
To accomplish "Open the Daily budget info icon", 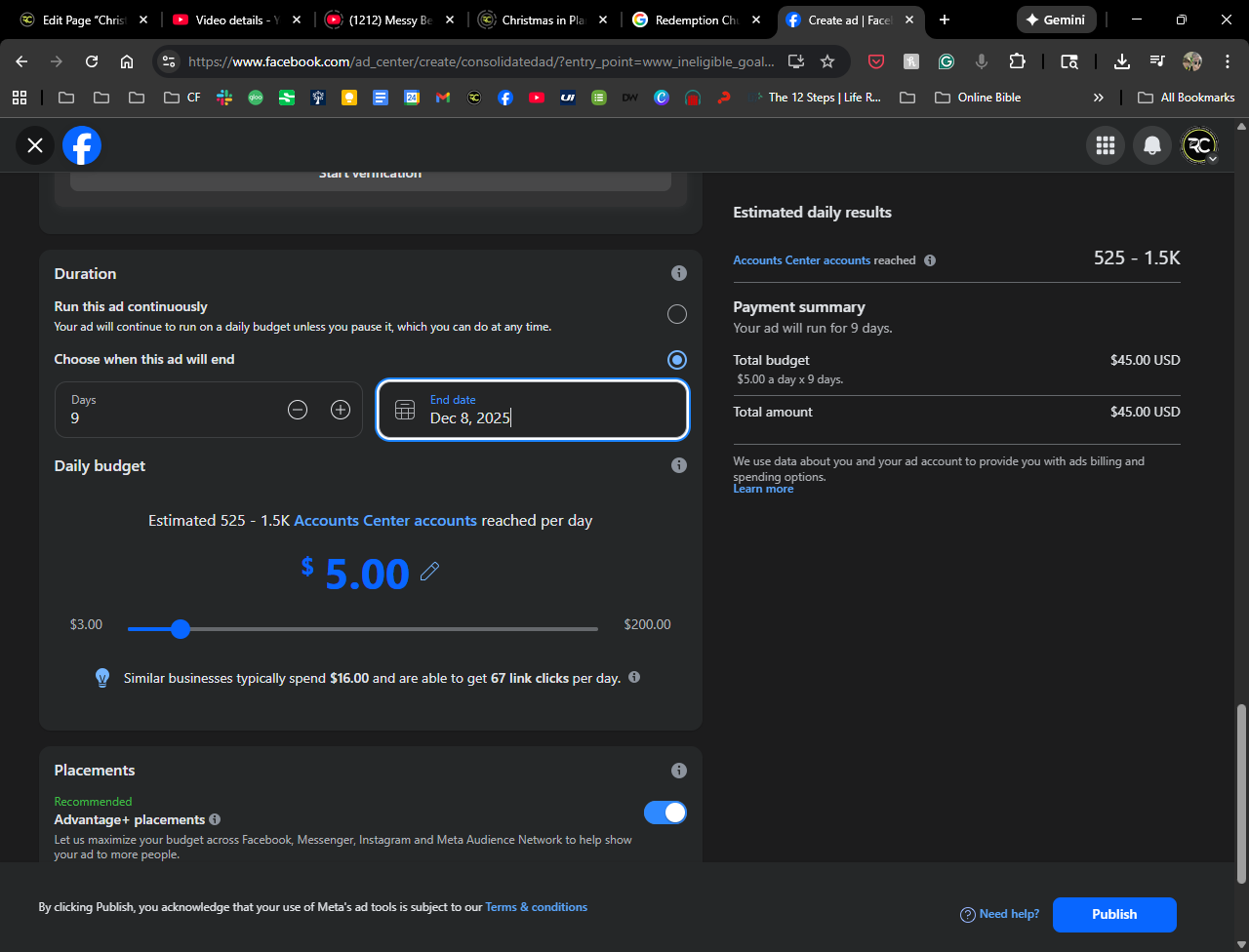I will 679,466.
